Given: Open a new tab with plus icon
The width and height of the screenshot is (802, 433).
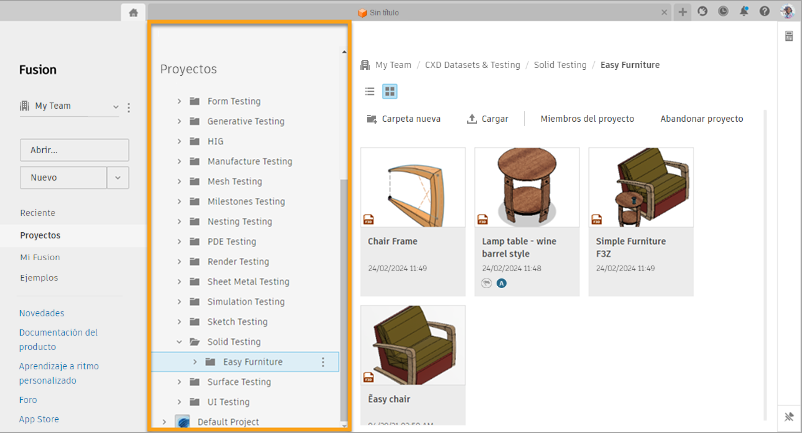Looking at the screenshot, I should [682, 12].
